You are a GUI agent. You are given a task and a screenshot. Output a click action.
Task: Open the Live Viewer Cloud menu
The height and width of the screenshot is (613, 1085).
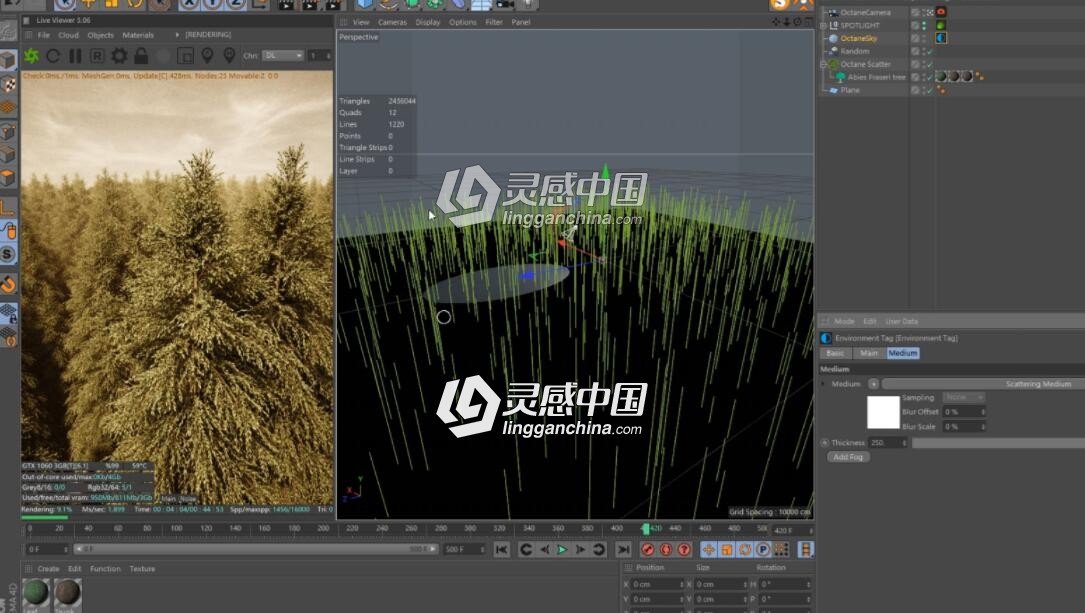click(x=69, y=35)
